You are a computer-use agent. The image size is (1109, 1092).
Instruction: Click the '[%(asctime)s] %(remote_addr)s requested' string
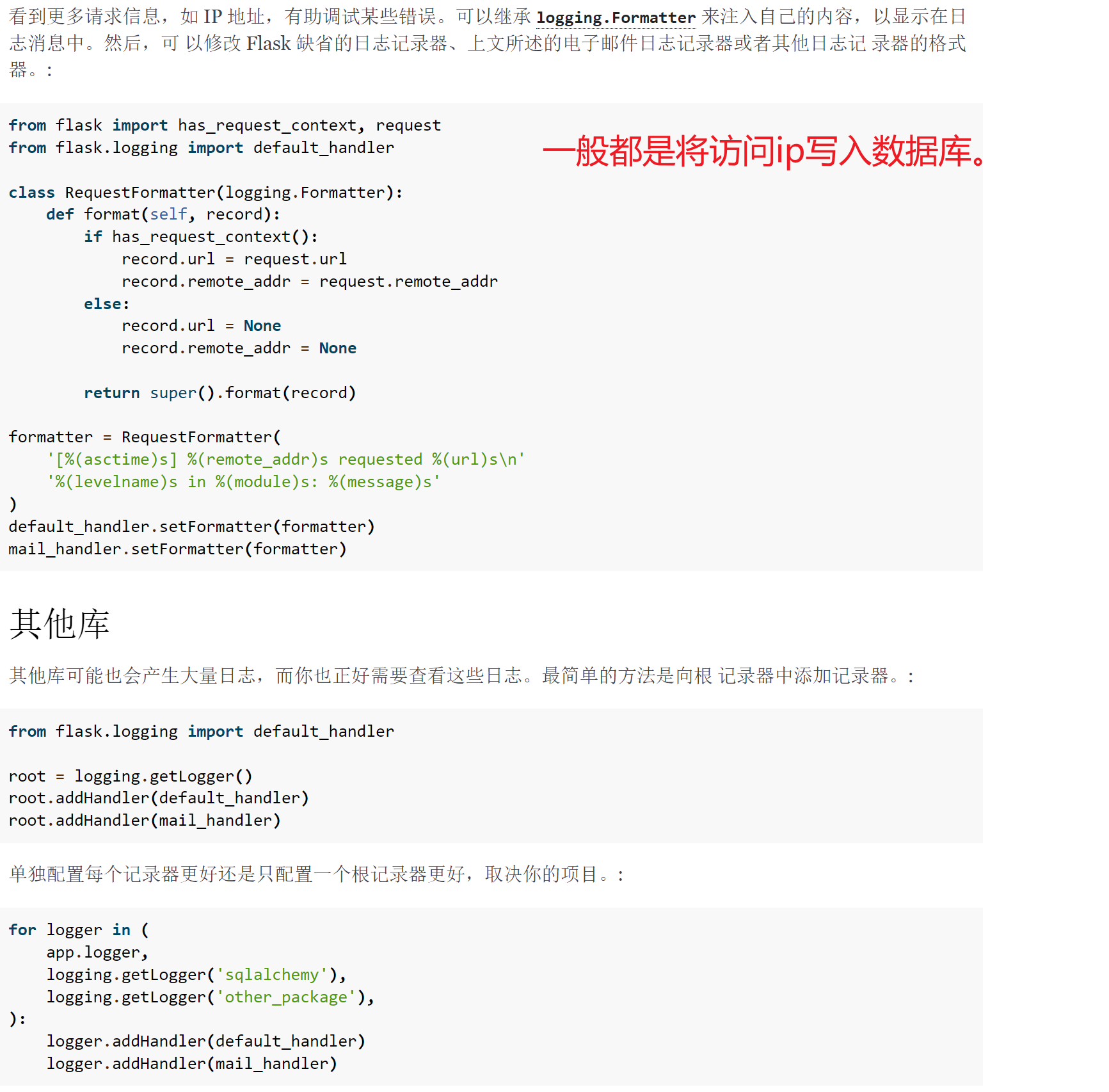pos(285,460)
